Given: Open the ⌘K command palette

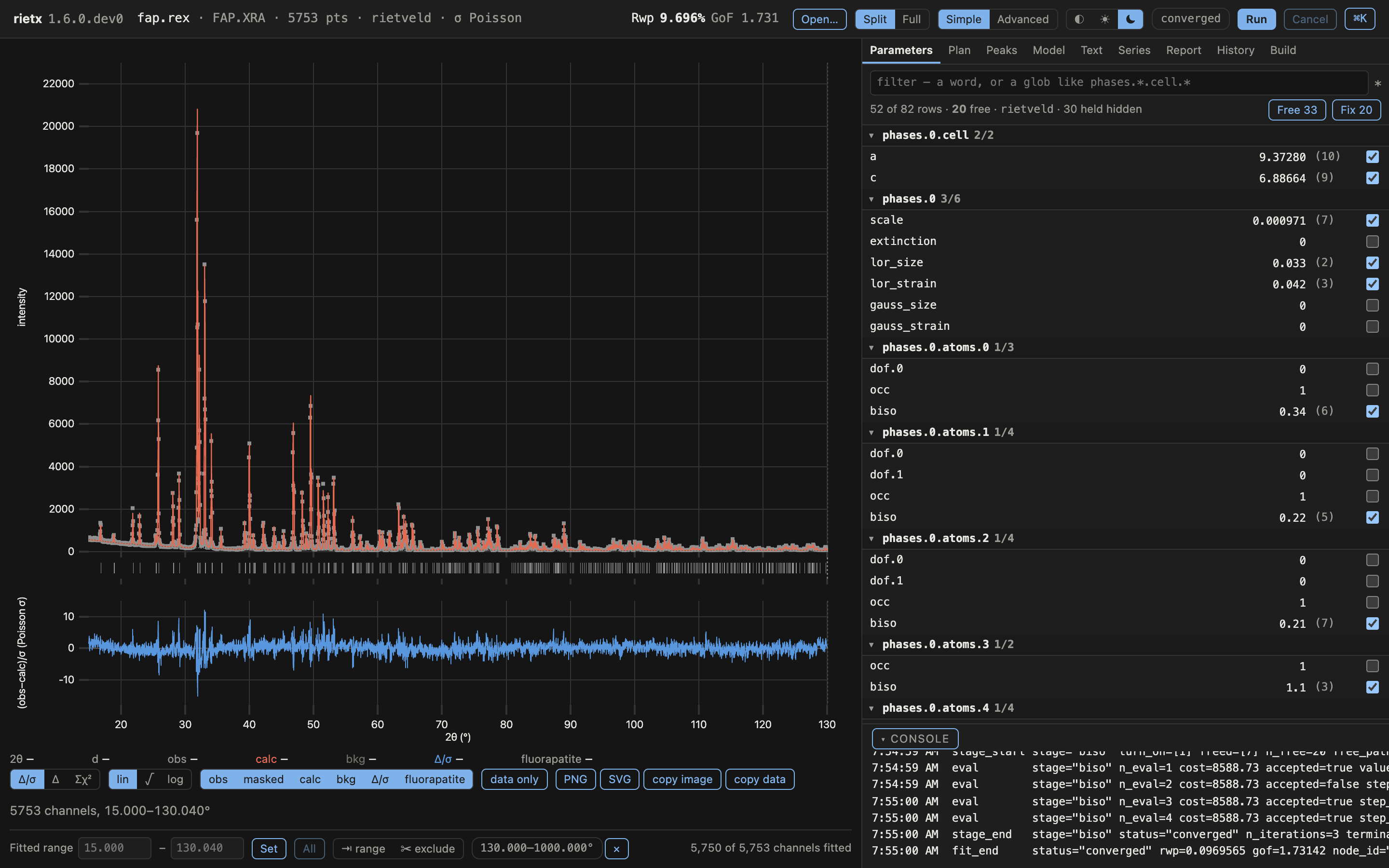Looking at the screenshot, I should (x=1360, y=19).
